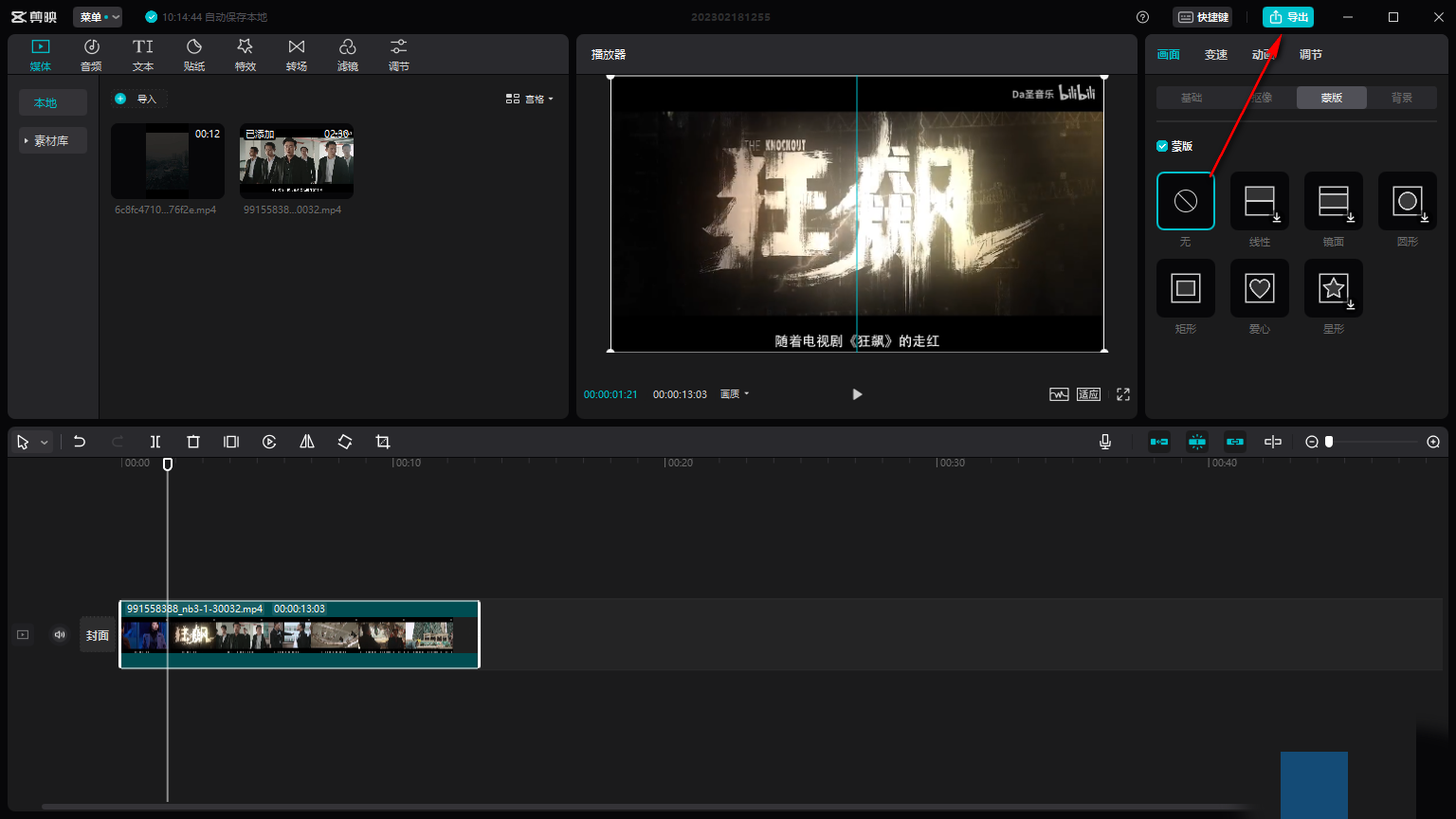Open the pointer tool mode dropdown arrow

[44, 443]
